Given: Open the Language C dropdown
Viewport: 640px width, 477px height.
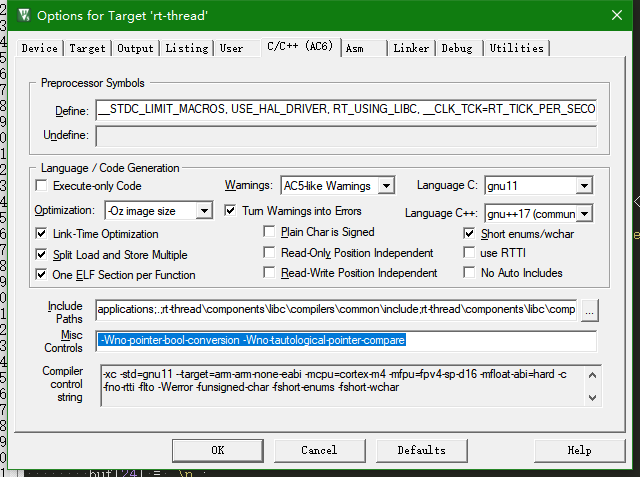Looking at the screenshot, I should tap(584, 186).
